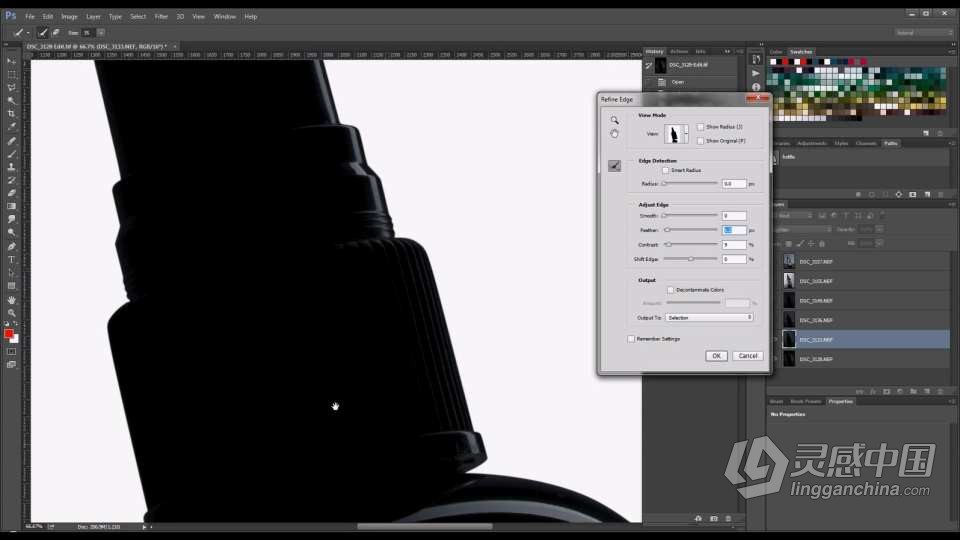Cancel the Refine Edge dialog
The image size is (960, 540).
click(747, 355)
